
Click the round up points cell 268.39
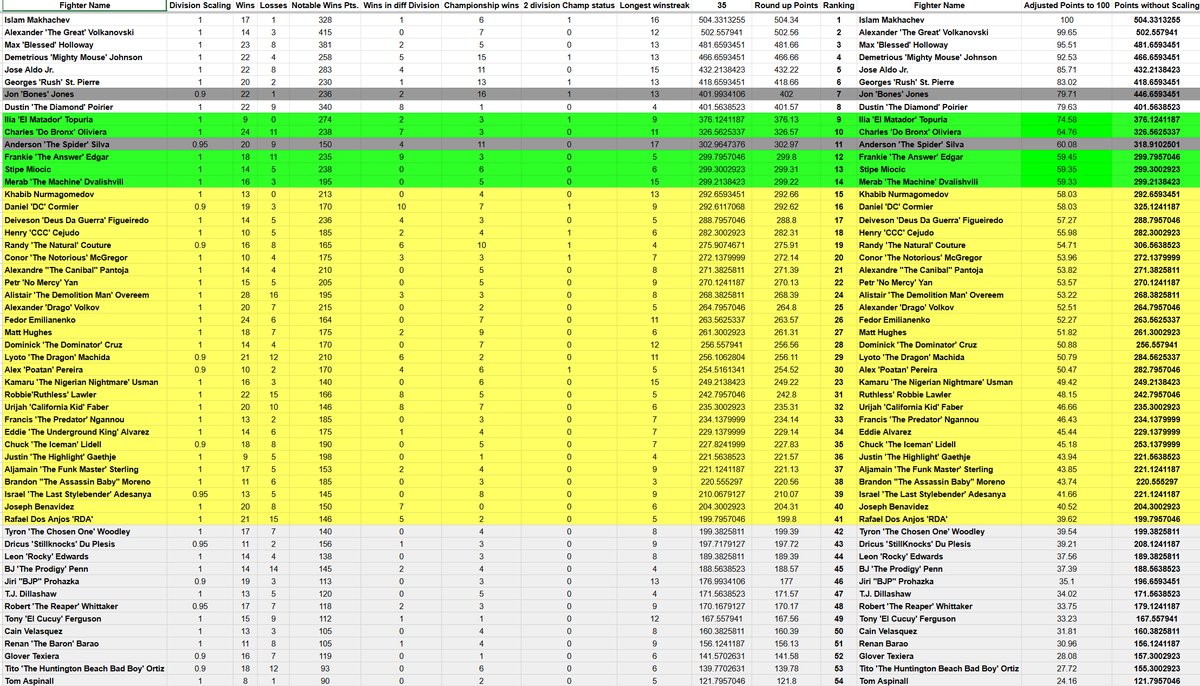pos(786,297)
